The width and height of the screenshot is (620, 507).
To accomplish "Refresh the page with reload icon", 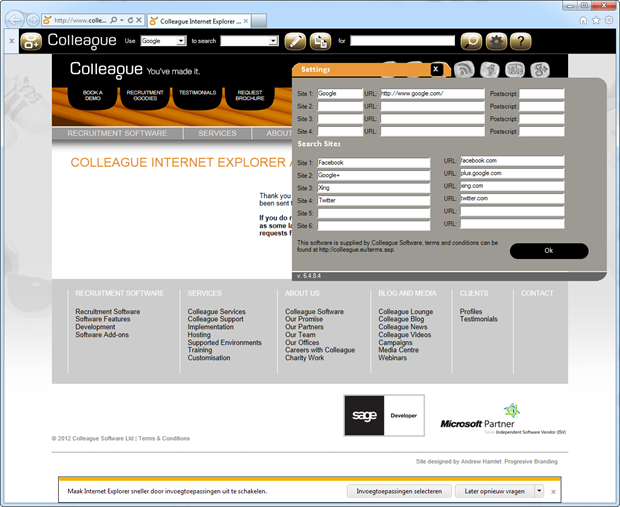I will click(x=130, y=20).
